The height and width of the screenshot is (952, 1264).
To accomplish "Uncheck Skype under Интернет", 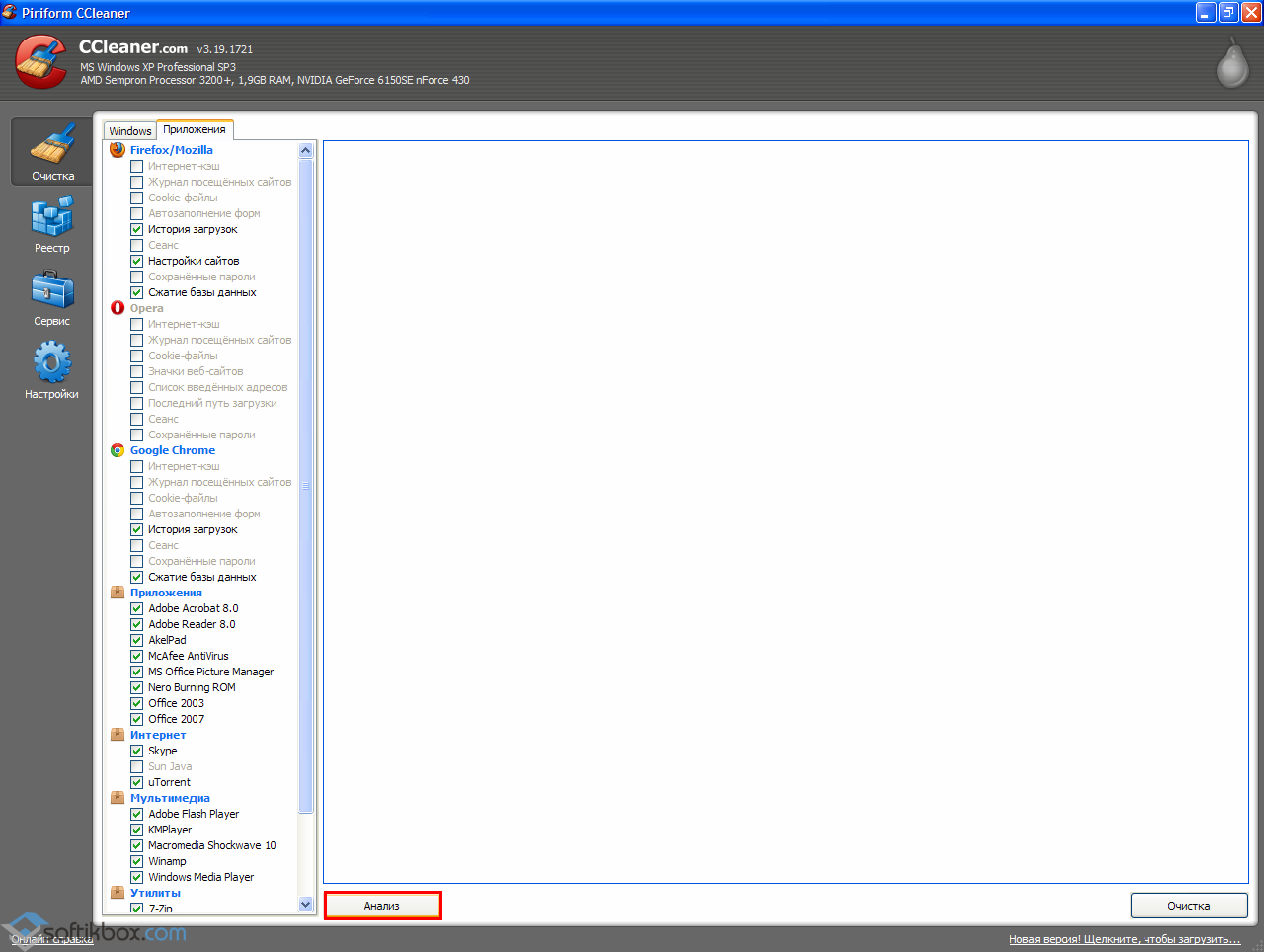I will tap(137, 751).
